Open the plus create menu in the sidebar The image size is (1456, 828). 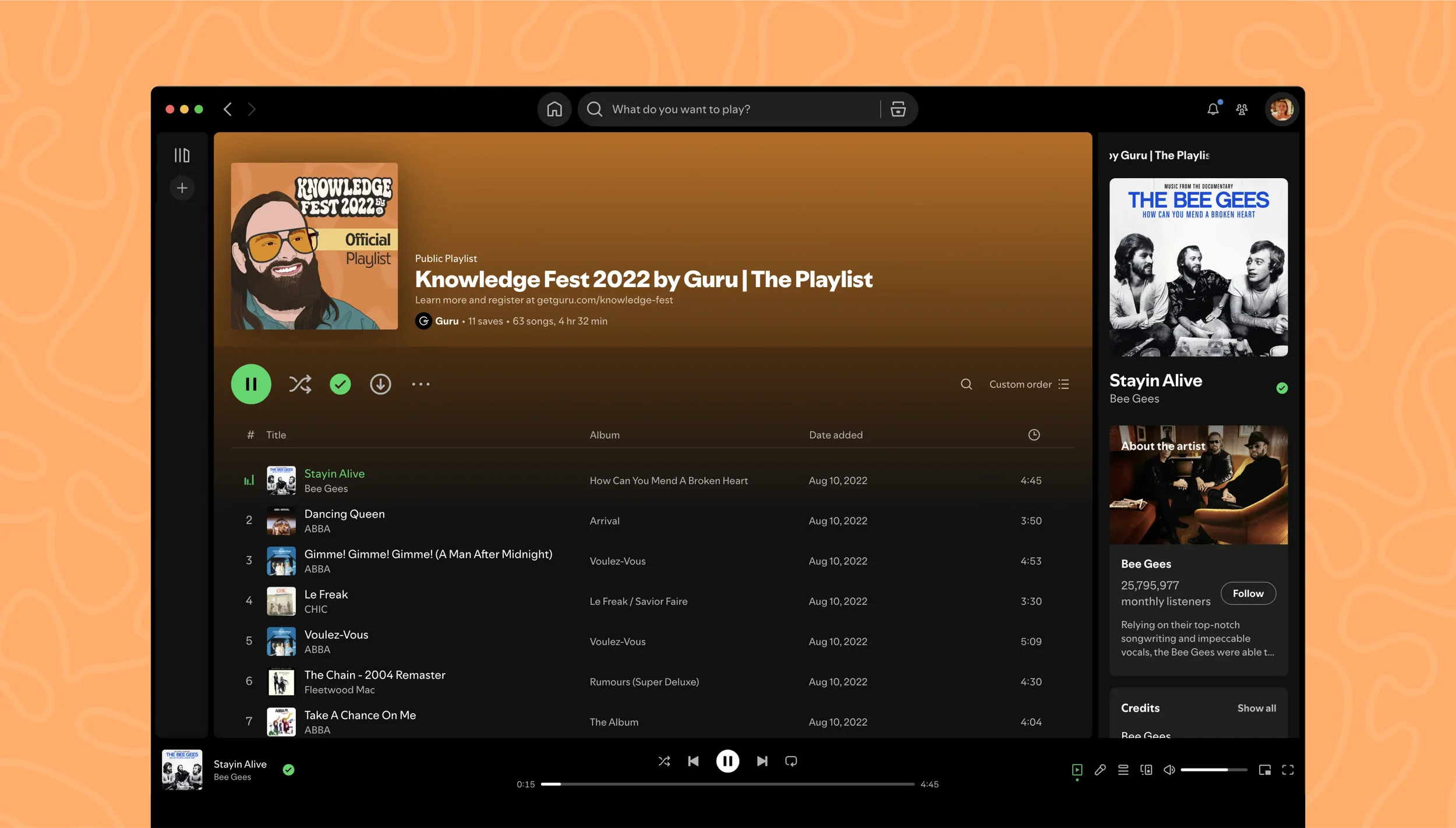click(x=182, y=188)
